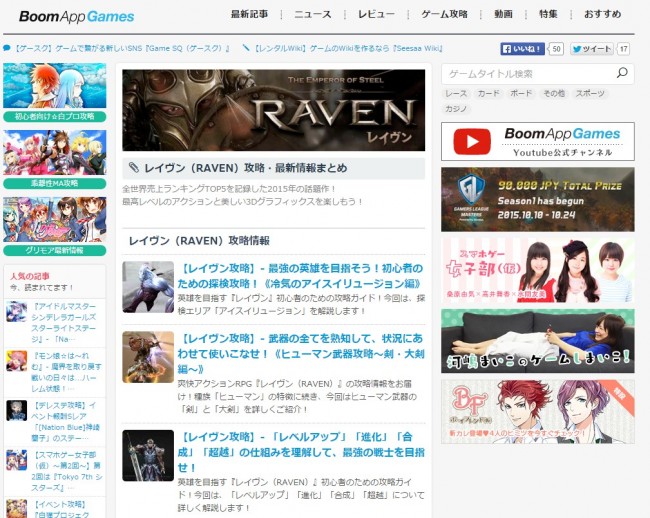Image resolution: width=650 pixels, height=518 pixels.
Task: Open the 白プロ攻略 sidebar banner image
Action: [x=55, y=85]
